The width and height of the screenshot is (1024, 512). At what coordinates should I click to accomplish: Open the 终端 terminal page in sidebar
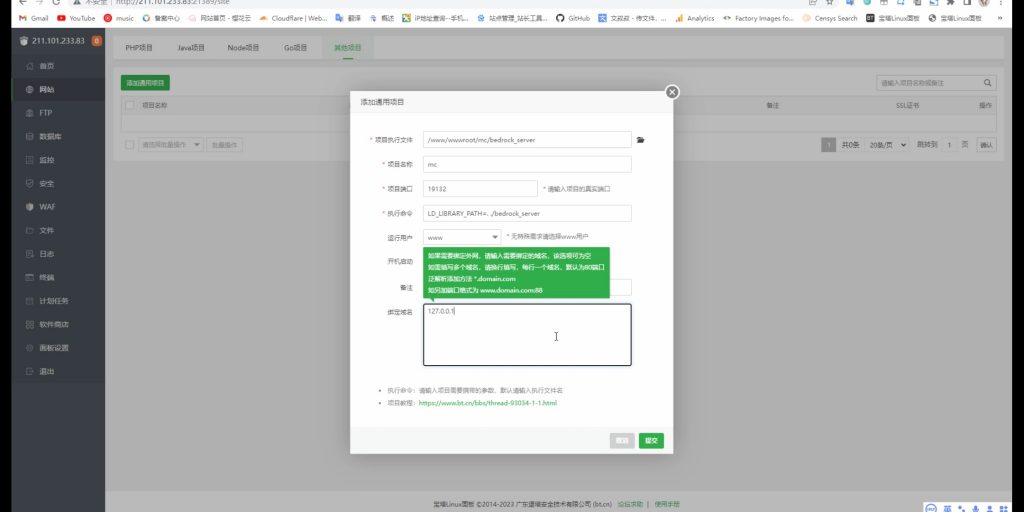pyautogui.click(x=47, y=277)
